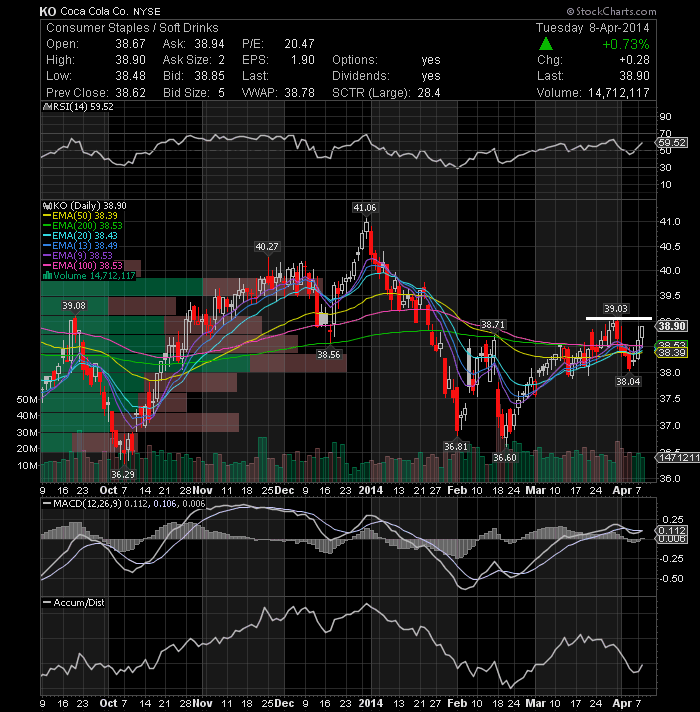Select the Prev Close value 38.62

pos(130,93)
